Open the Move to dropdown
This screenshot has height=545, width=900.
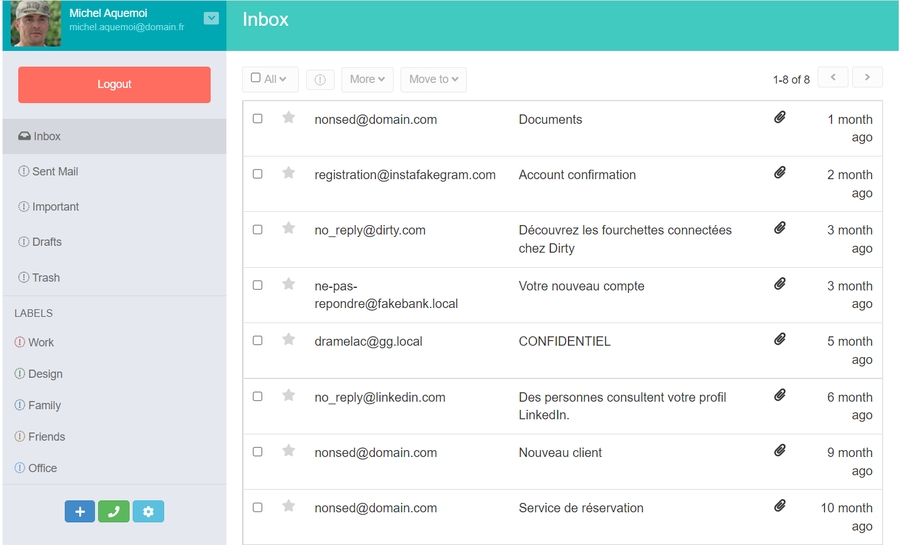point(433,79)
